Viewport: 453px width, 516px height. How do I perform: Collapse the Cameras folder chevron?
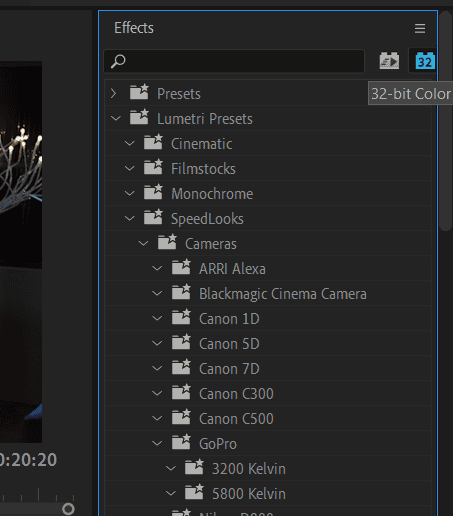[x=143, y=244]
